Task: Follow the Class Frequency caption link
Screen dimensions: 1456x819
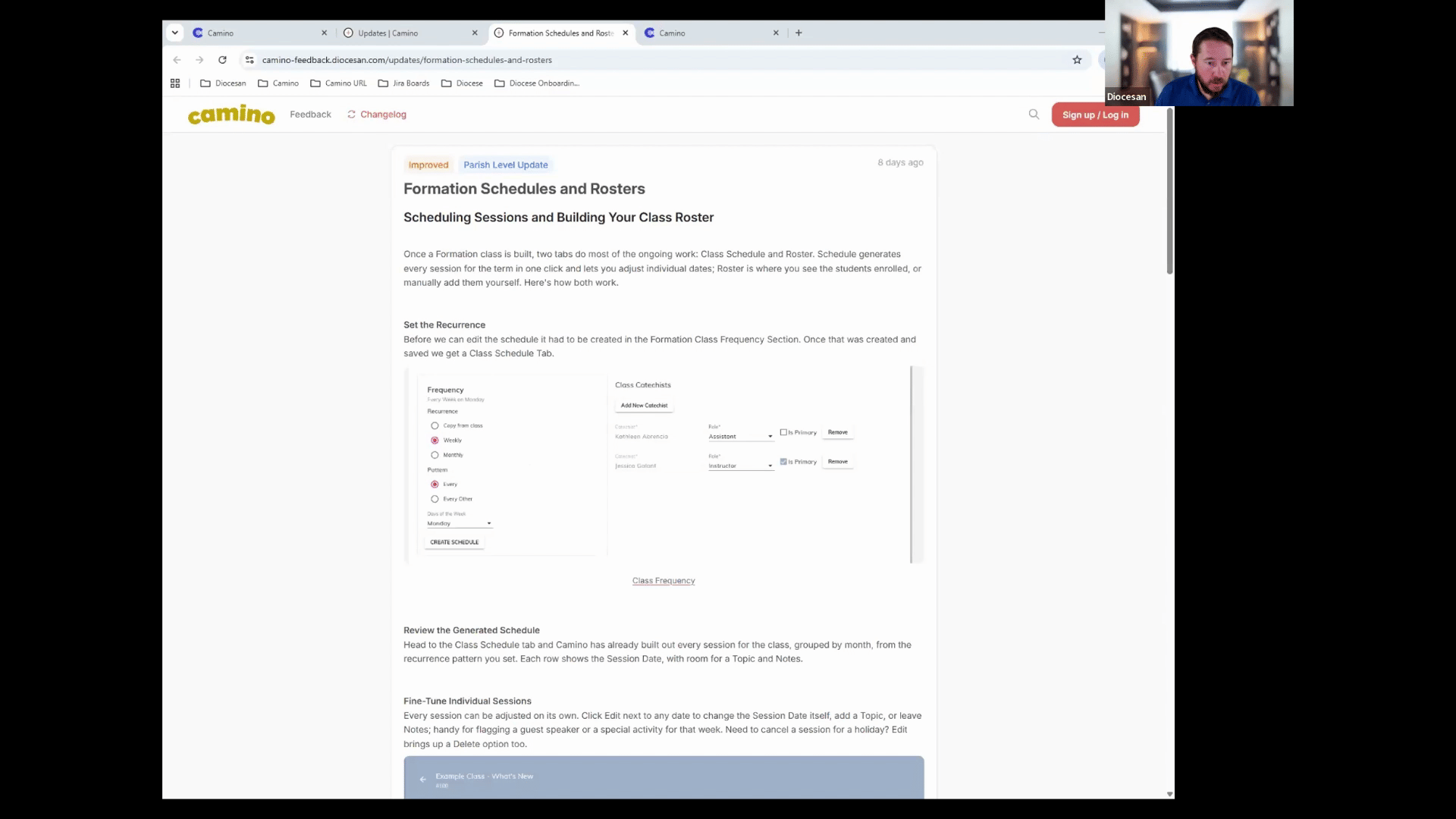Action: (664, 581)
